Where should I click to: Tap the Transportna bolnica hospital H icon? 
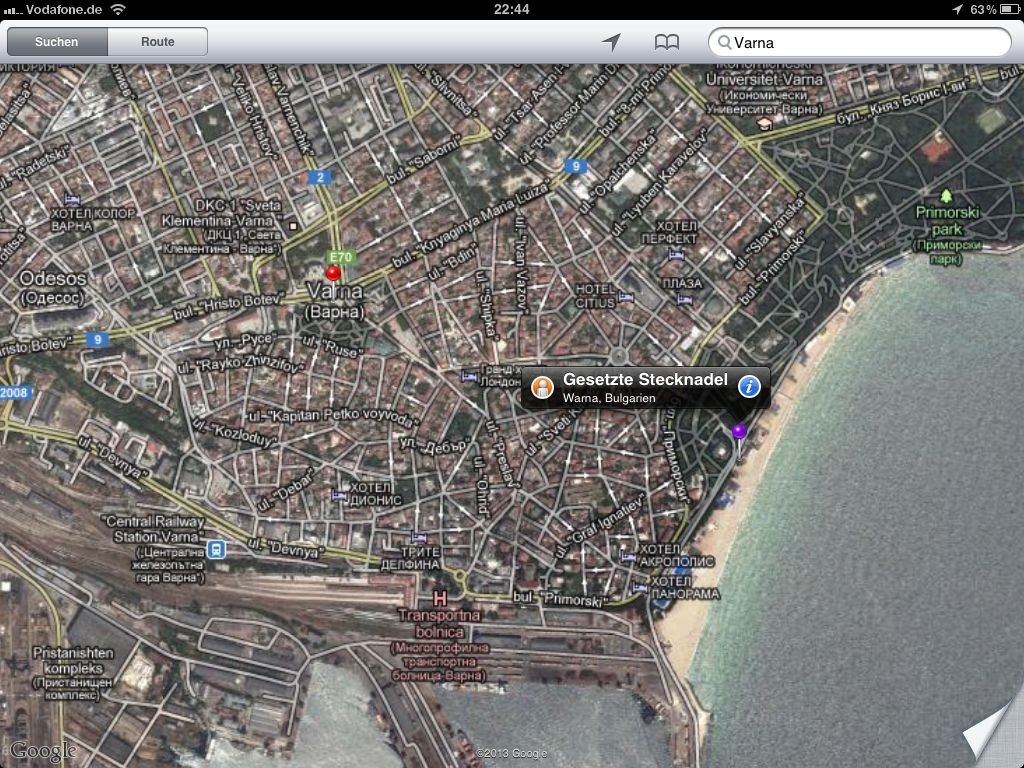pos(440,598)
